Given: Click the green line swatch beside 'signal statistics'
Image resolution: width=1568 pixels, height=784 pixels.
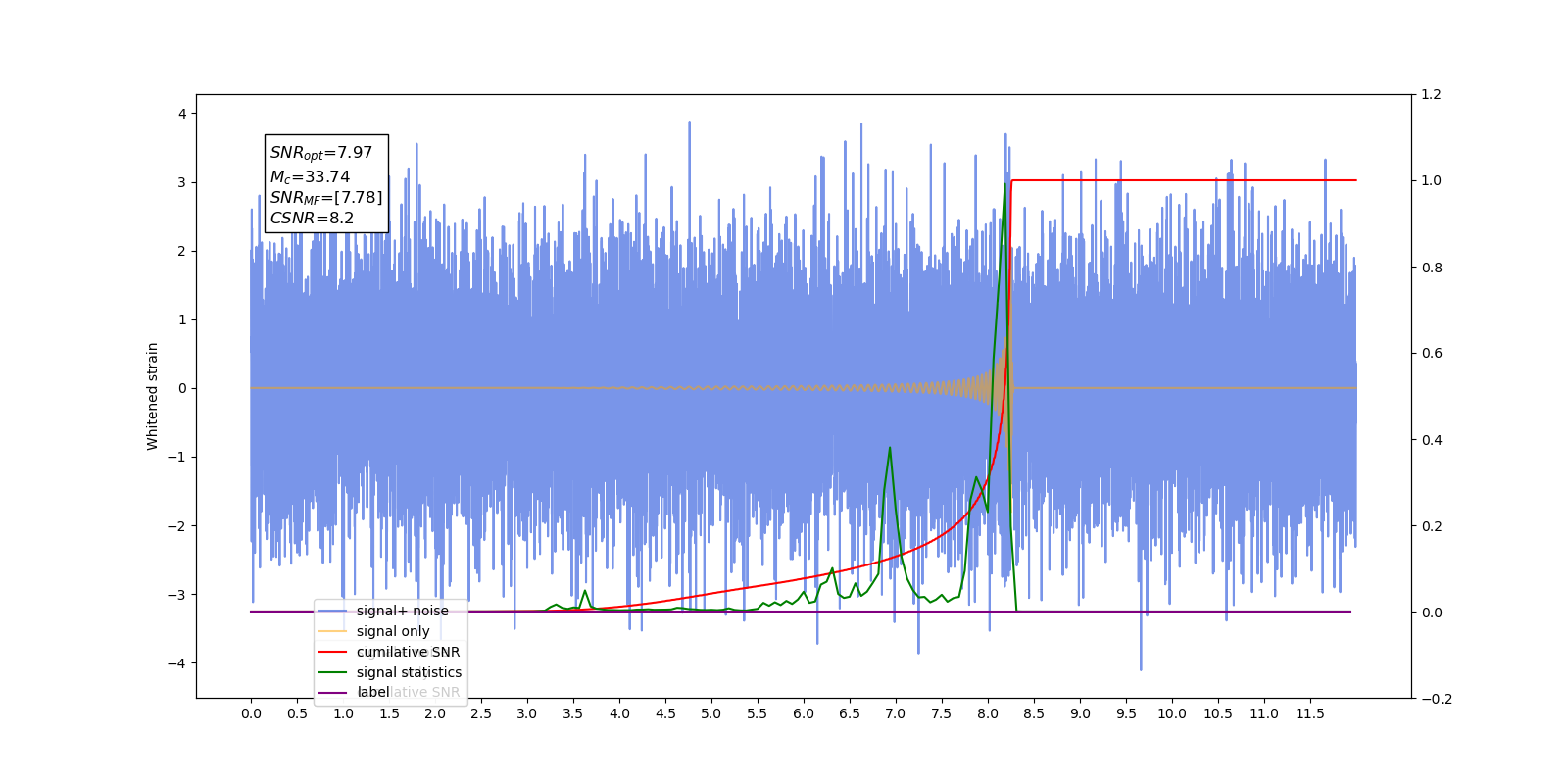Looking at the screenshot, I should pos(333,672).
